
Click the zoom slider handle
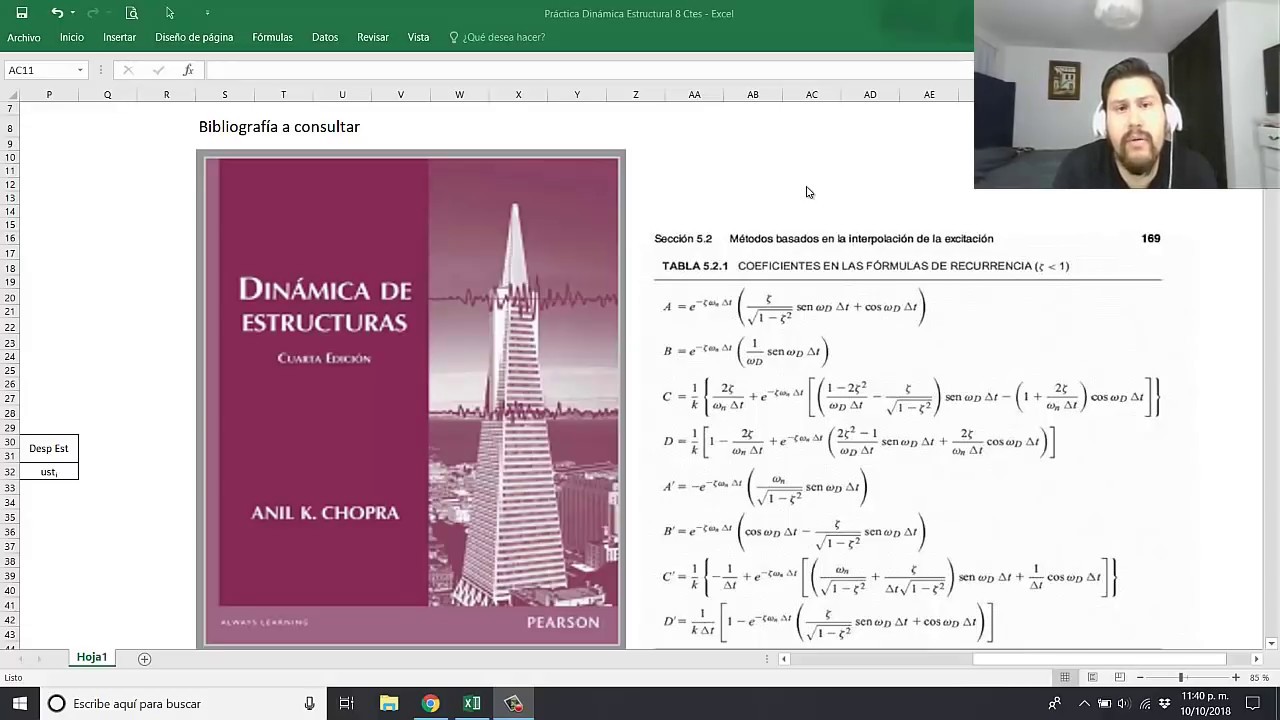pos(1181,677)
